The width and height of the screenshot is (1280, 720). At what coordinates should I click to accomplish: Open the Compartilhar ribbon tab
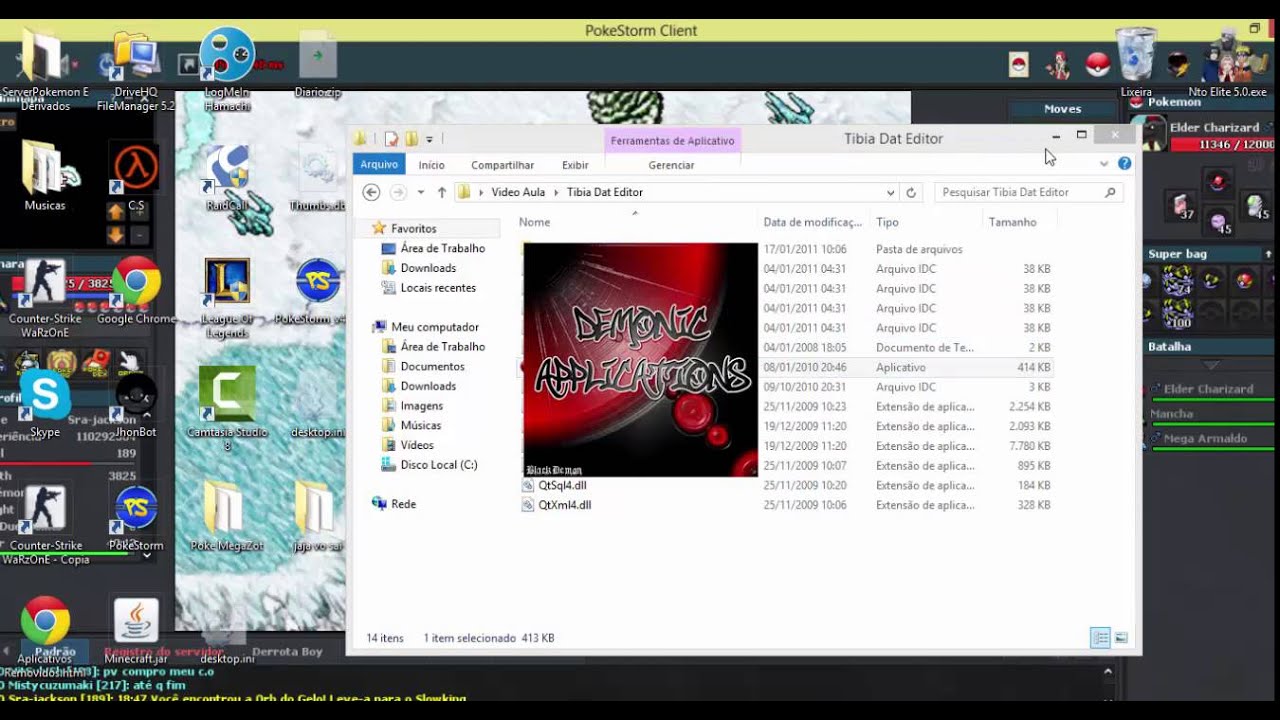pyautogui.click(x=502, y=165)
